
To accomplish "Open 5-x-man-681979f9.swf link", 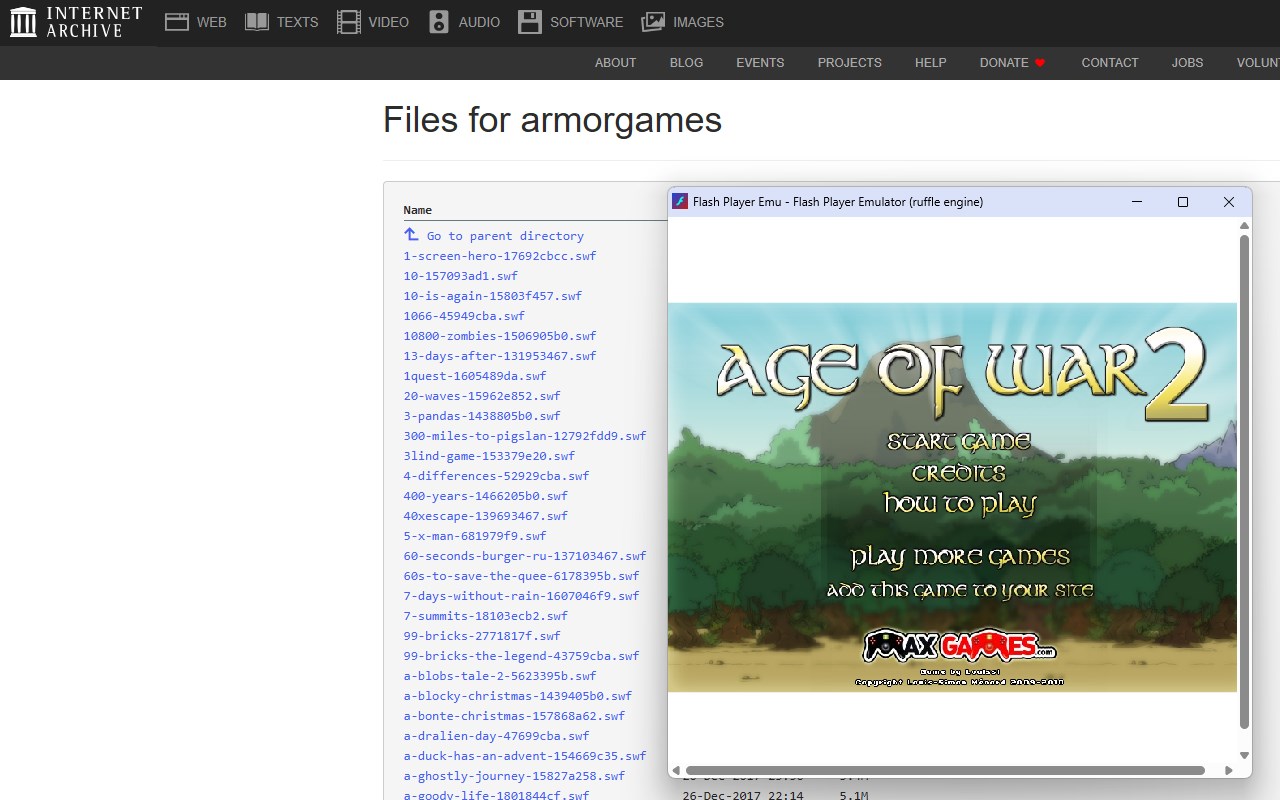I will point(475,536).
